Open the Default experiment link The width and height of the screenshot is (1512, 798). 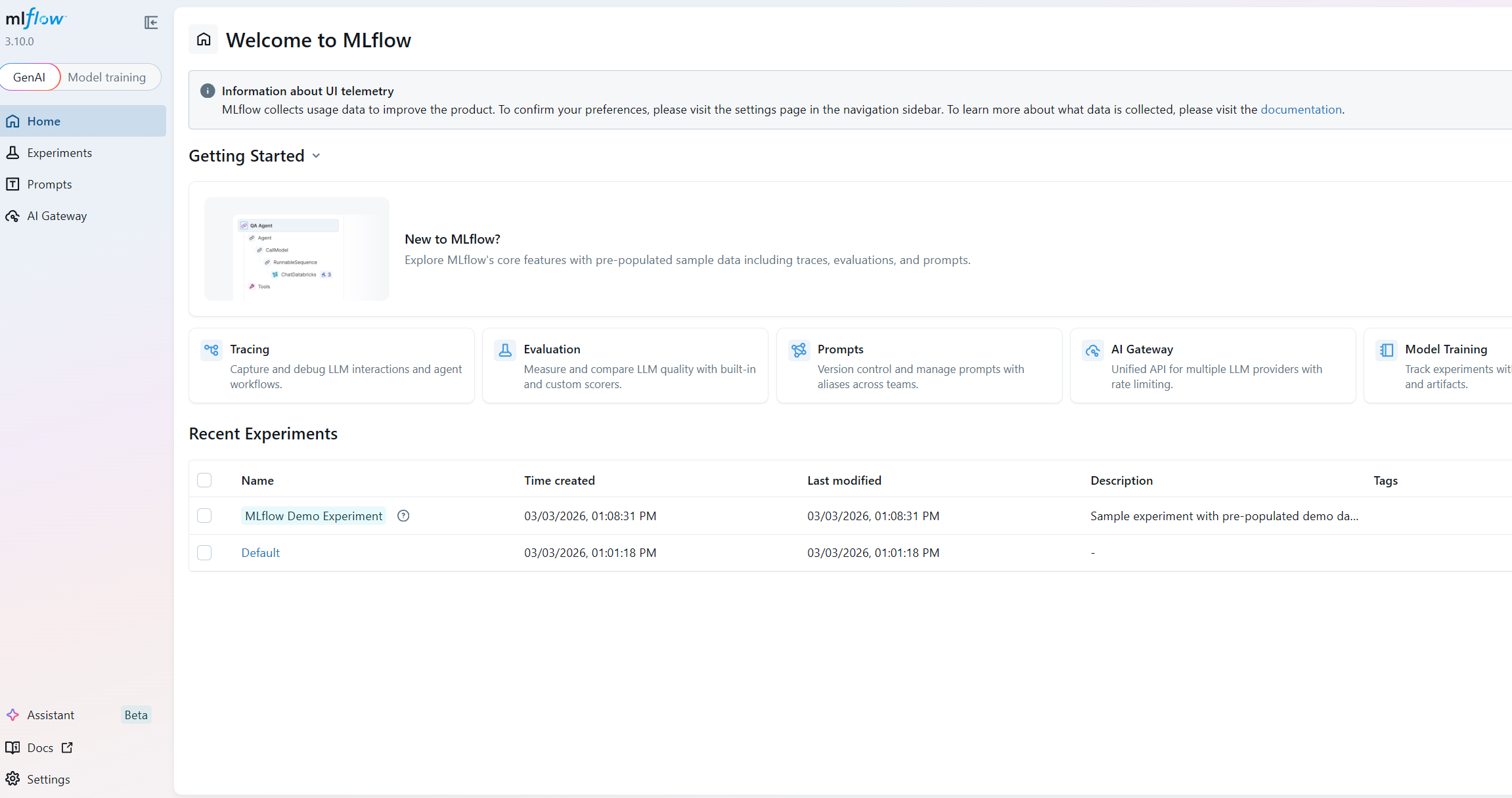(261, 553)
